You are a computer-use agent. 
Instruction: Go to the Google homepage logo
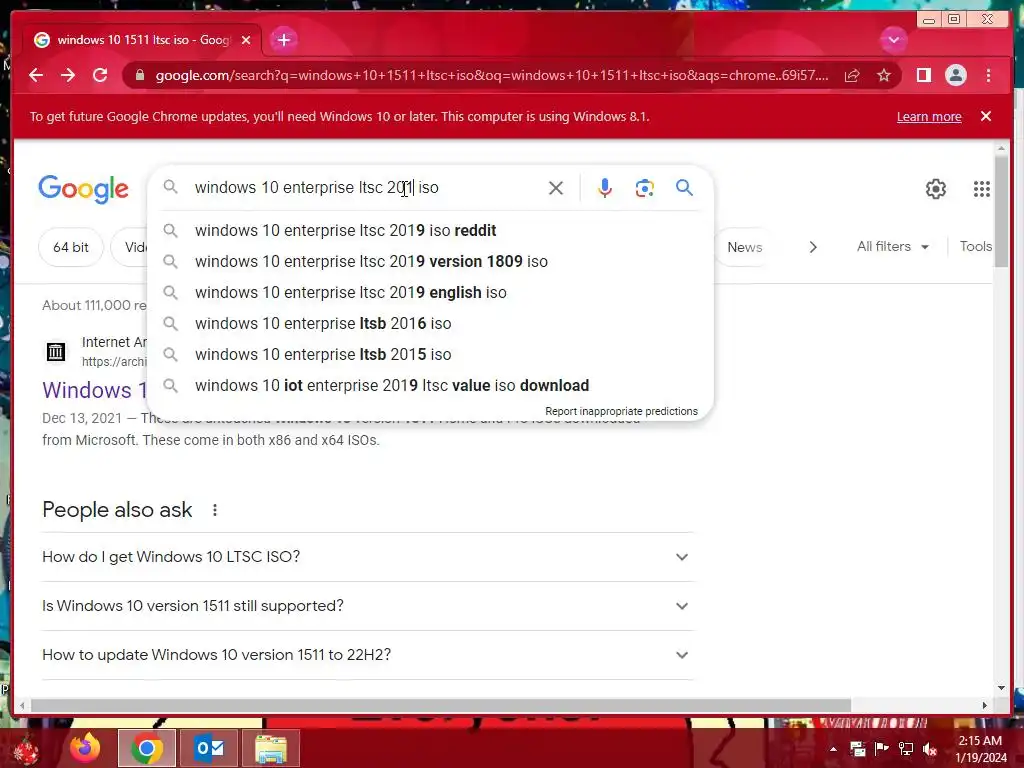coord(84,189)
